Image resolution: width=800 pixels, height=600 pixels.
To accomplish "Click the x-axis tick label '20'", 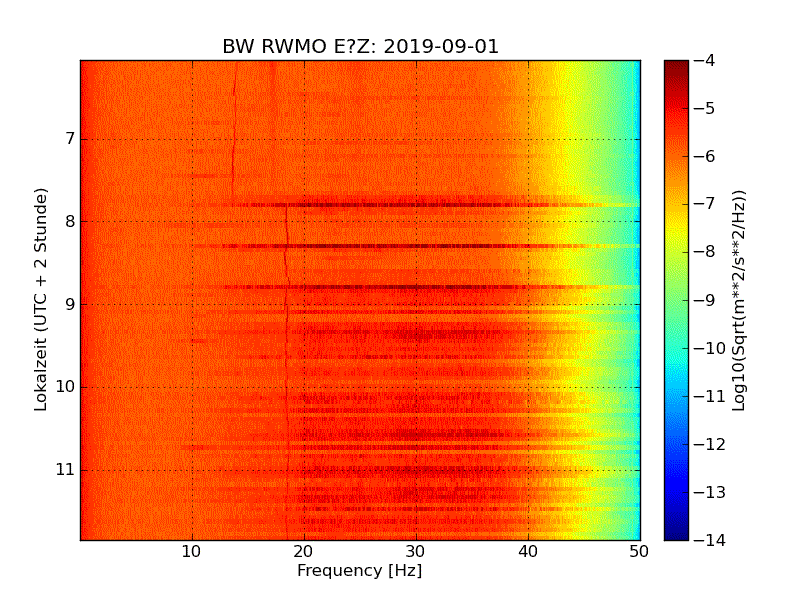I will [x=304, y=552].
